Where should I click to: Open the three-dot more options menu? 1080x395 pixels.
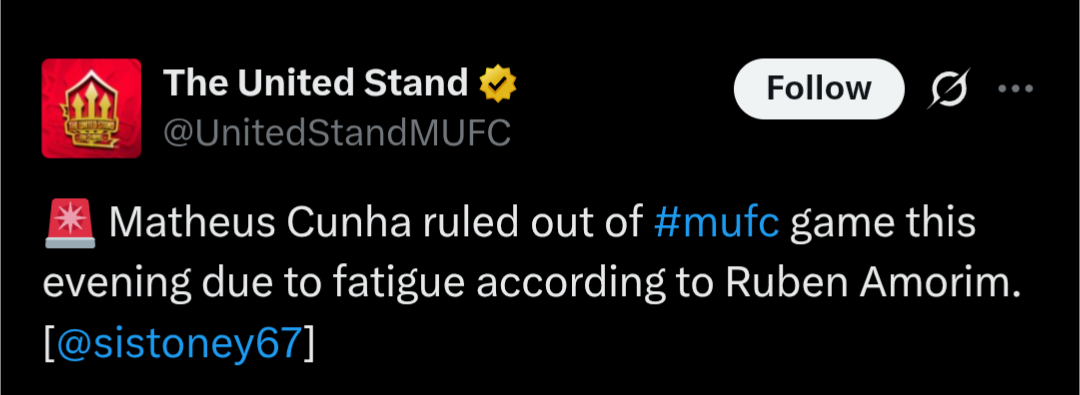click(x=1016, y=88)
